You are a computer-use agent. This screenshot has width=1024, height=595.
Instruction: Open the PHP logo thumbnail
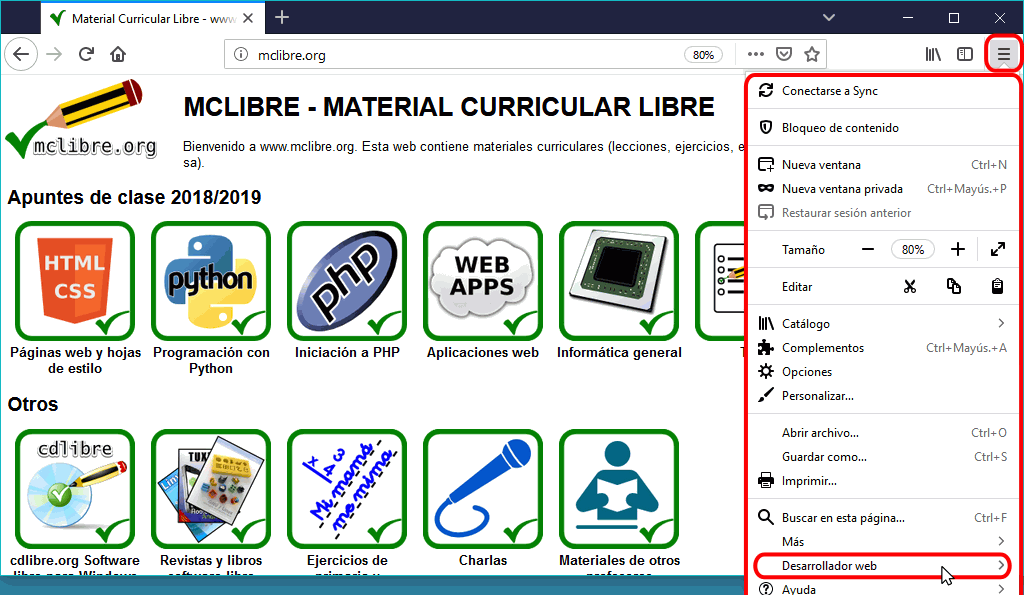(347, 281)
